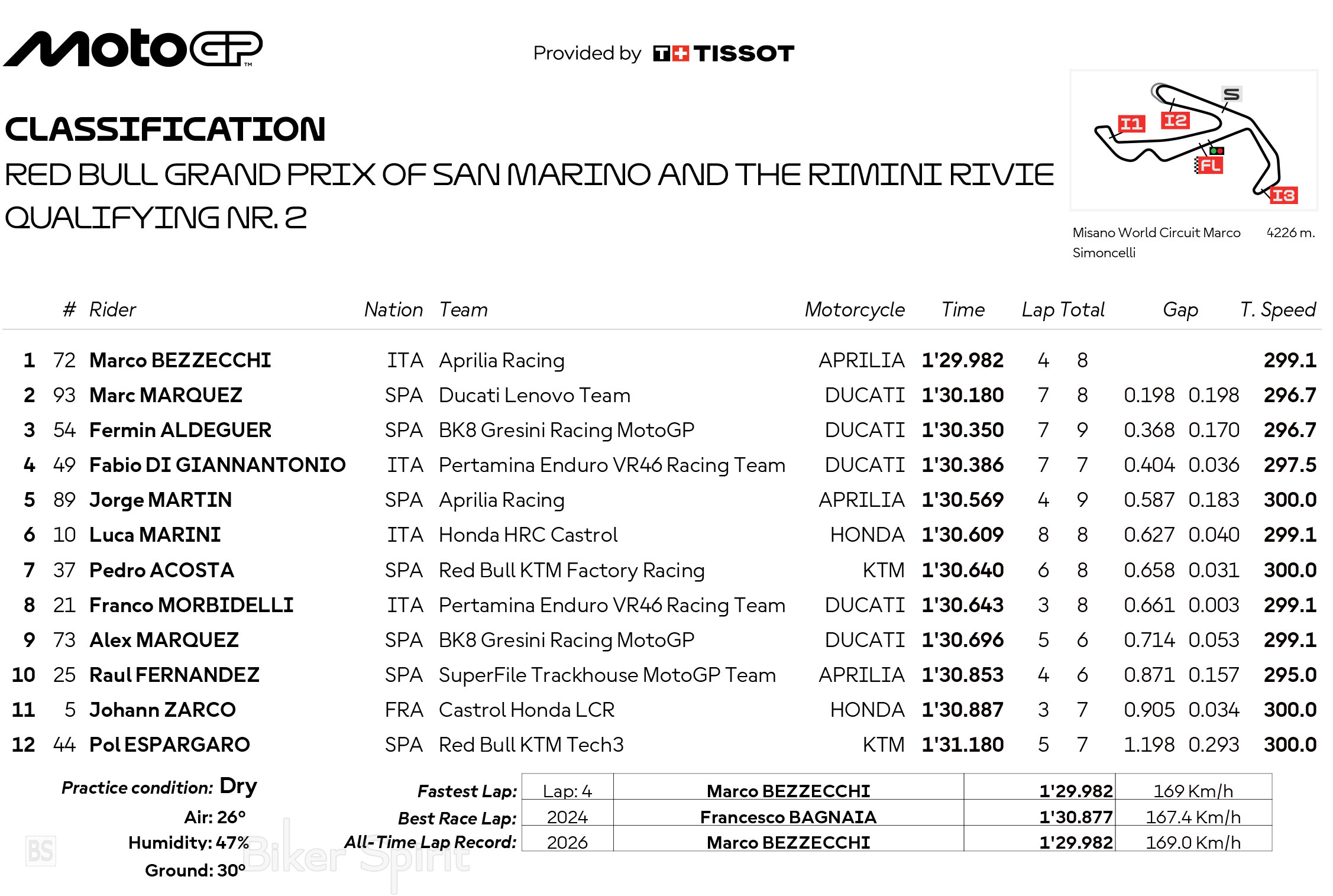The width and height of the screenshot is (1333, 896).
Task: Select the I3 sector marker on track map
Action: tap(1283, 195)
